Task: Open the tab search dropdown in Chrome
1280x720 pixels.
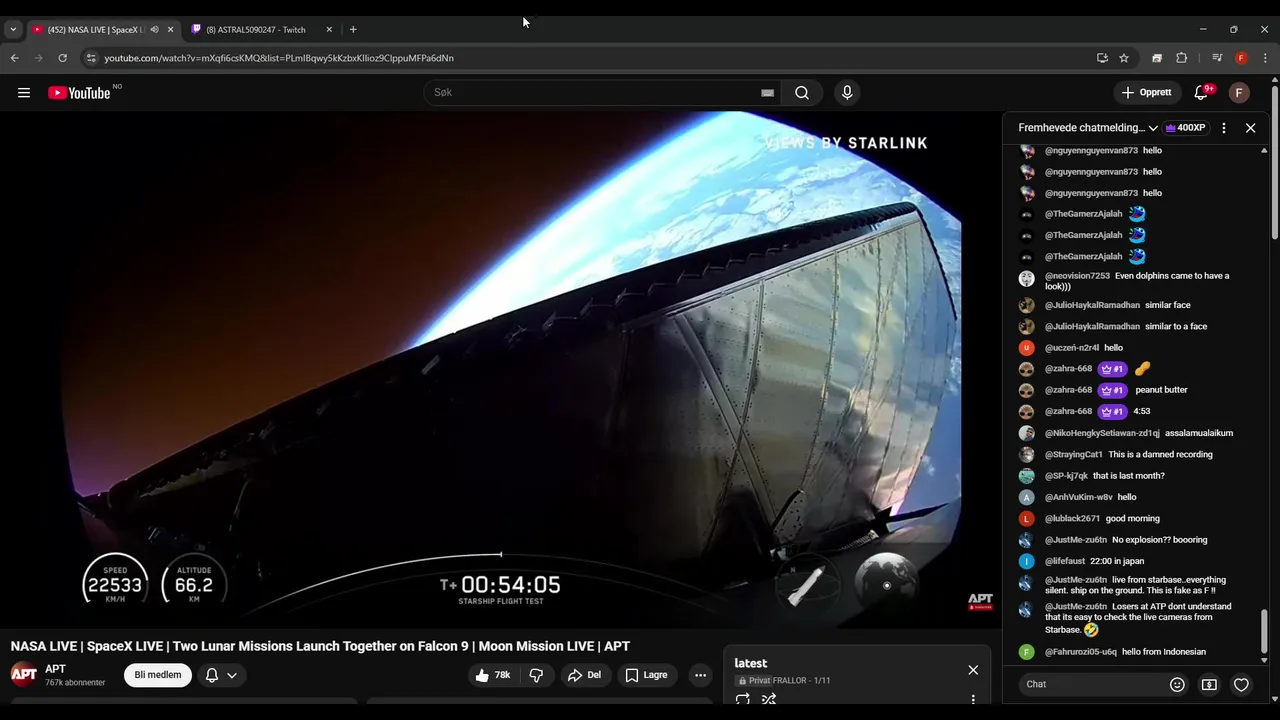Action: point(13,30)
